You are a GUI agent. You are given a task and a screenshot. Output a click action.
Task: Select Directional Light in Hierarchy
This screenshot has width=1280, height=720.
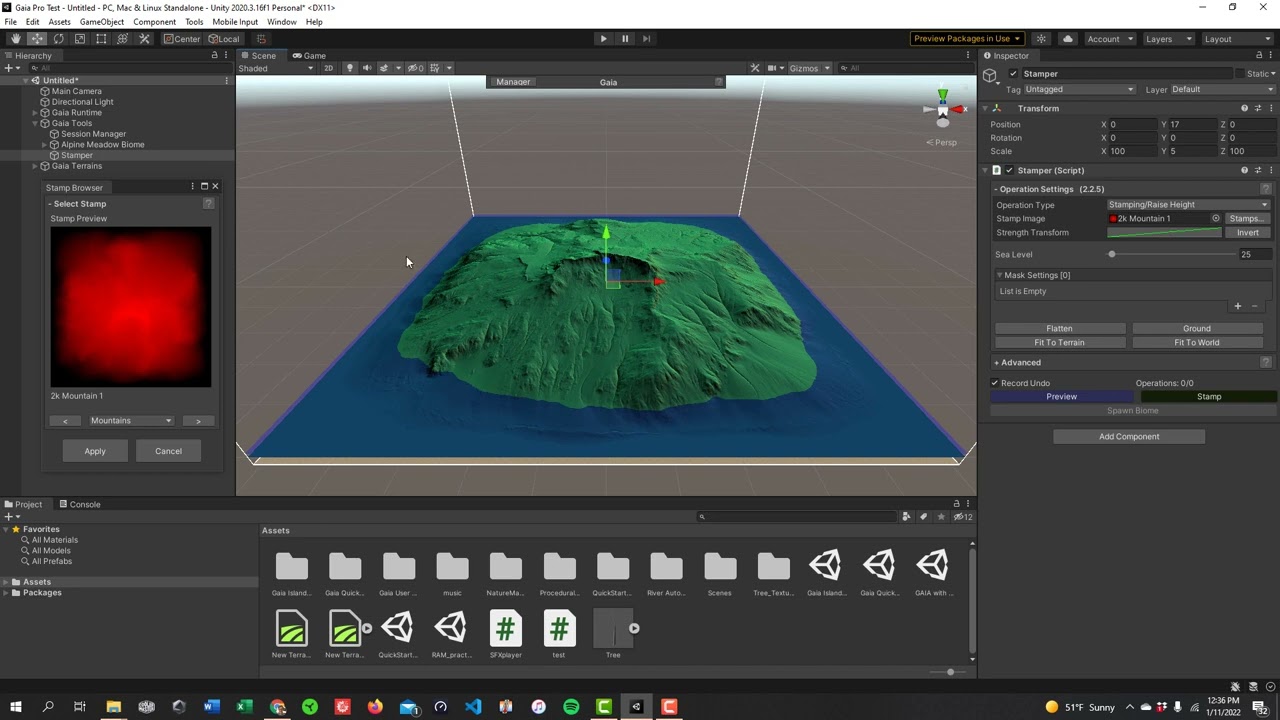(82, 102)
